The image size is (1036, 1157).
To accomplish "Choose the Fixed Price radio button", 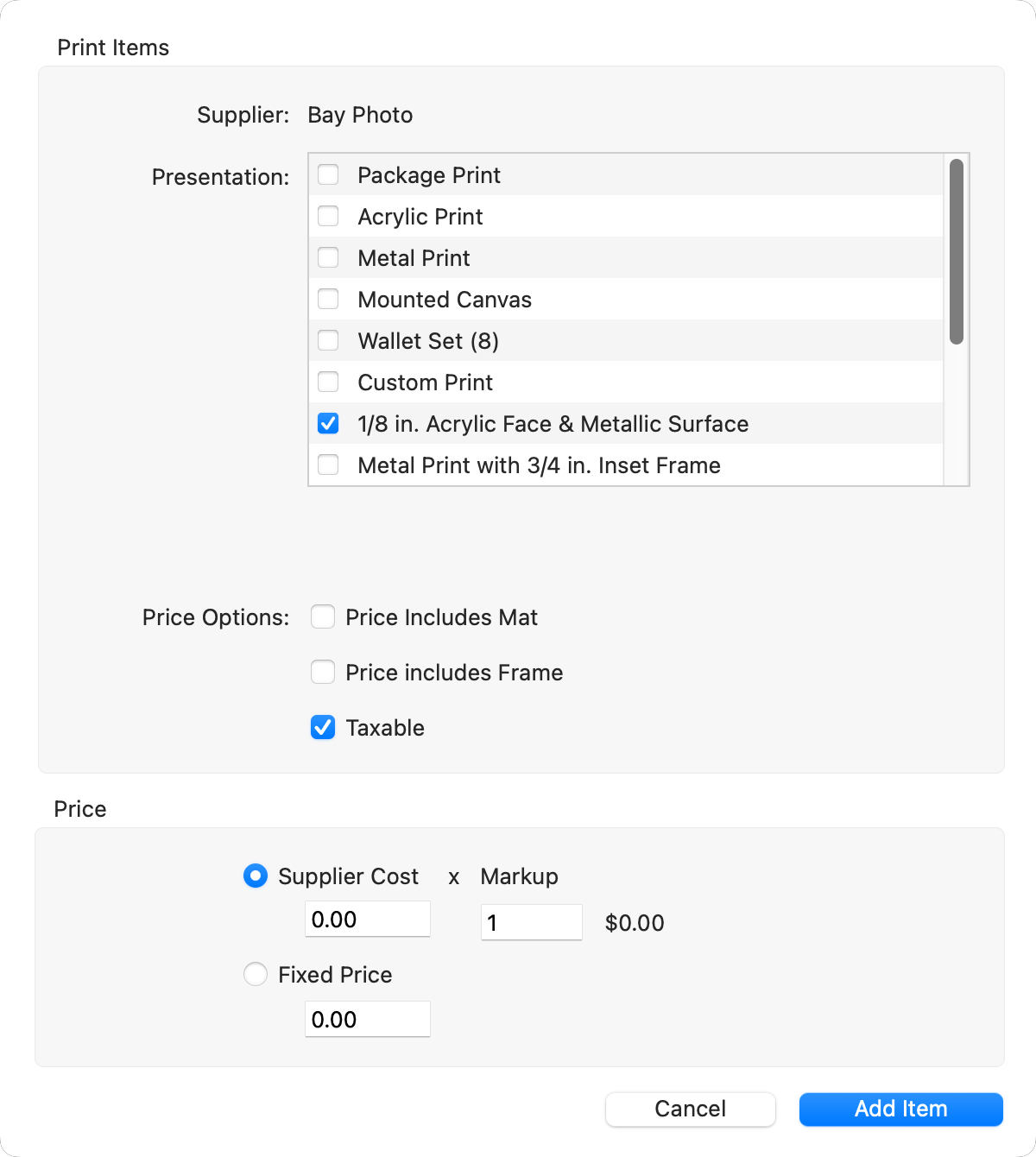I will [x=256, y=975].
